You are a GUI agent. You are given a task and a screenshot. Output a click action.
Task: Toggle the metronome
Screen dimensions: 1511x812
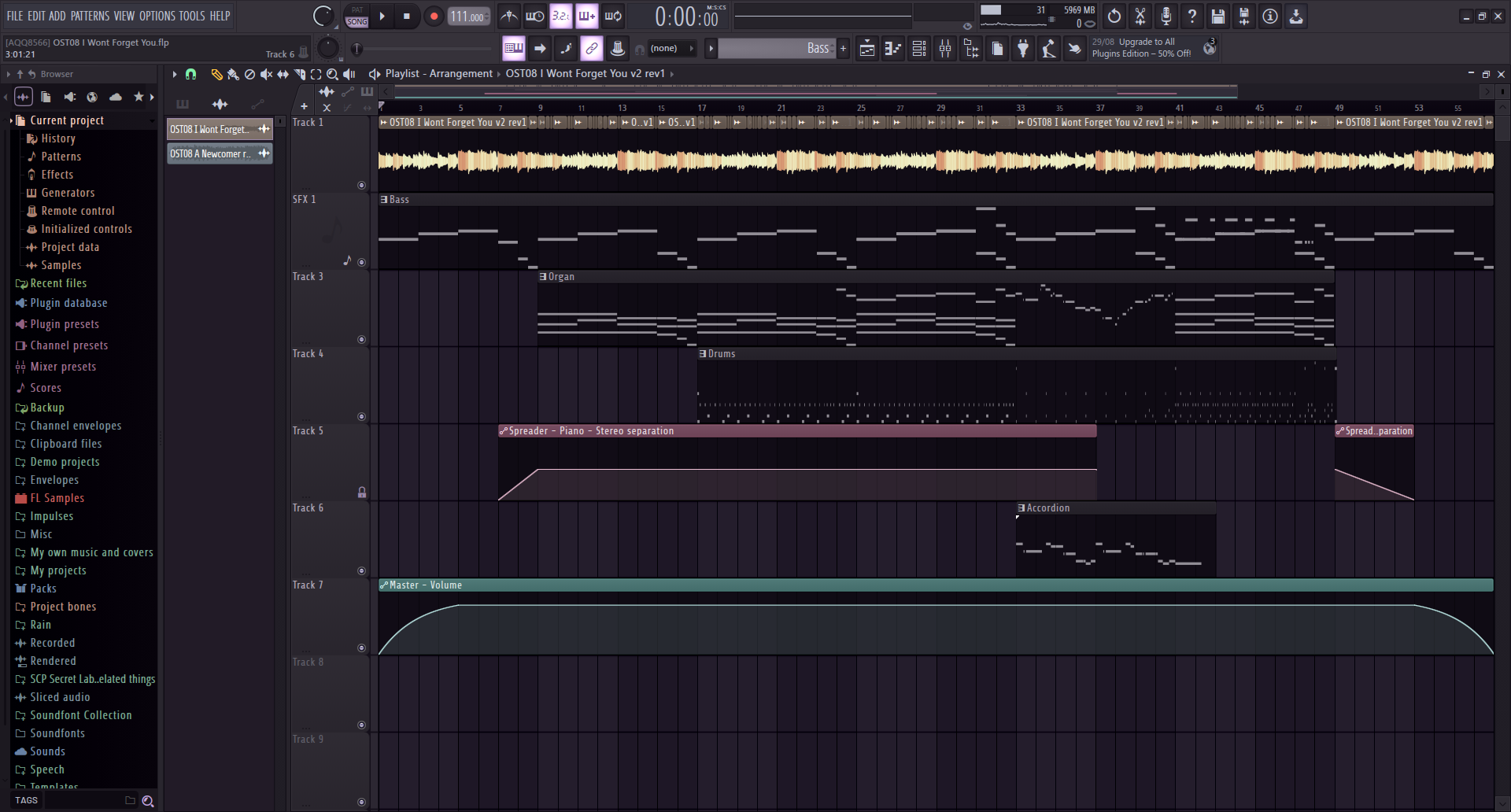pos(509,16)
